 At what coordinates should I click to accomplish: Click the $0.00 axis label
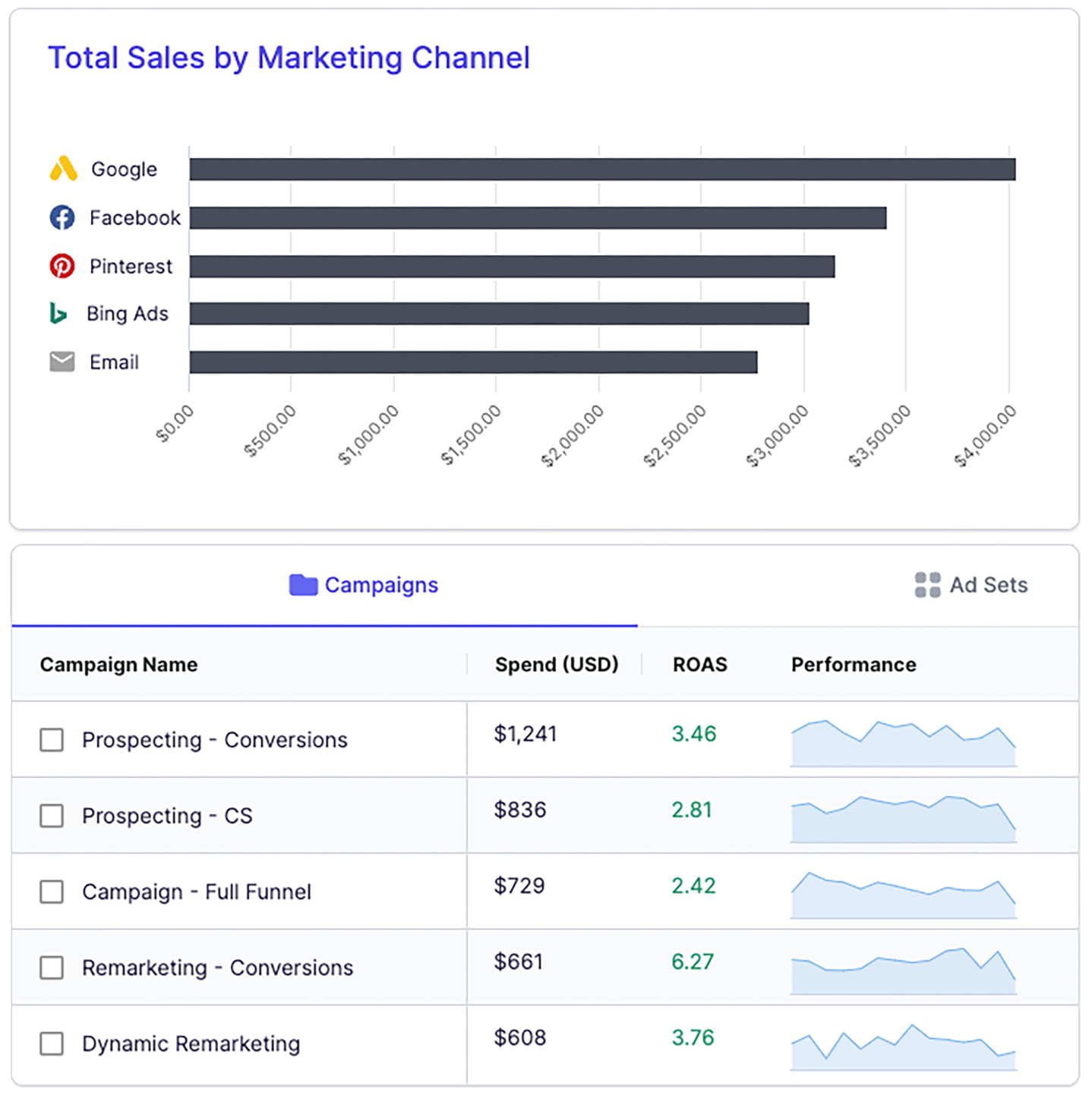tap(175, 423)
